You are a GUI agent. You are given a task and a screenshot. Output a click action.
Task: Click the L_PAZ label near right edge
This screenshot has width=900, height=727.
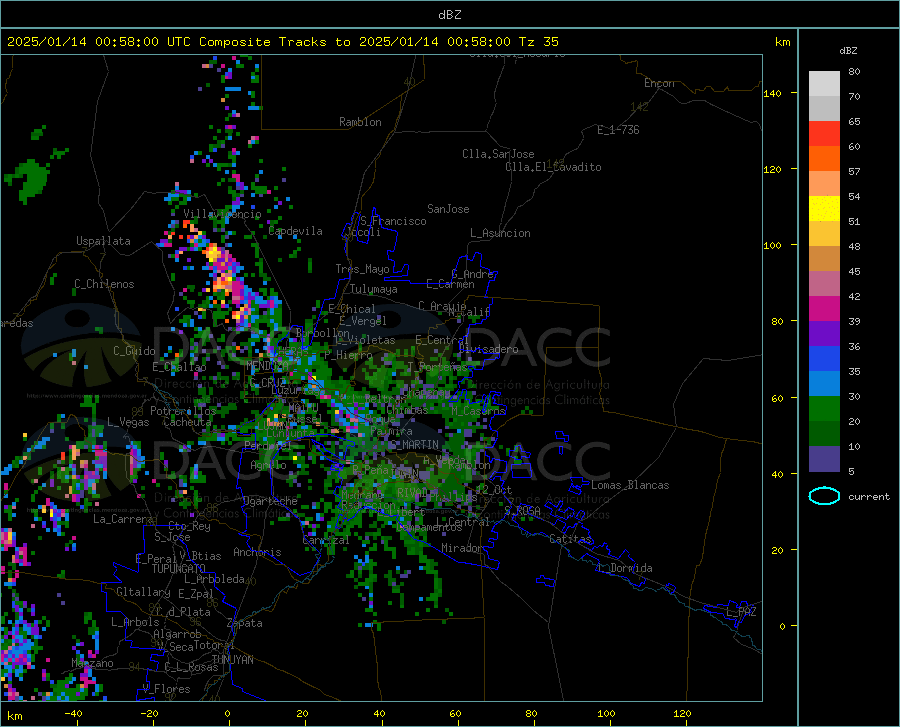[x=741, y=612]
